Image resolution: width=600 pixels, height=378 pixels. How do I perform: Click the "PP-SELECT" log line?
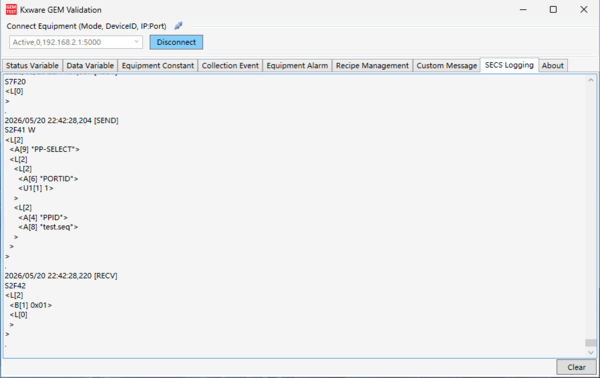[45, 150]
